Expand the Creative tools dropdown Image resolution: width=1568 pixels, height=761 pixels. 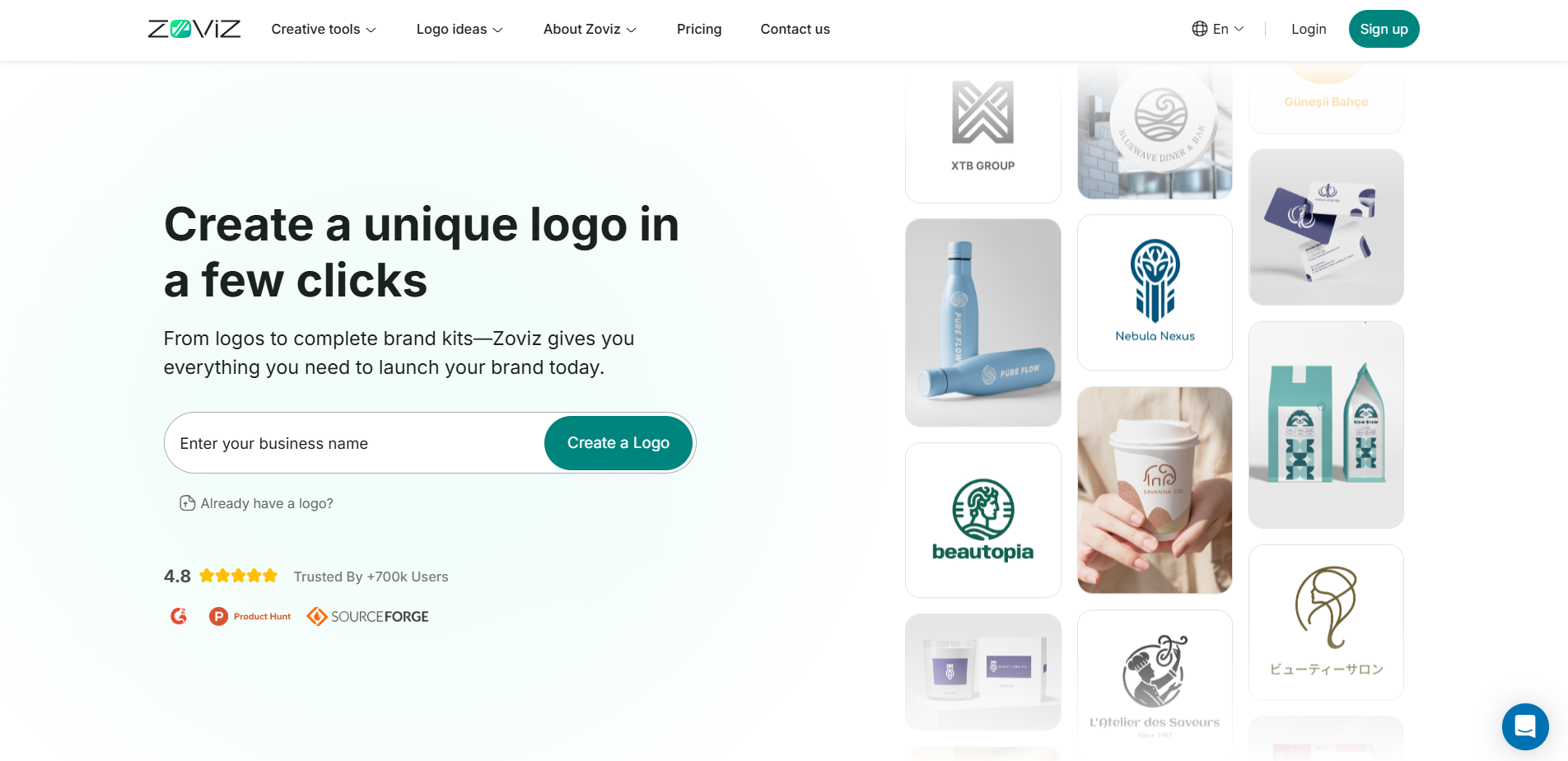pos(324,30)
